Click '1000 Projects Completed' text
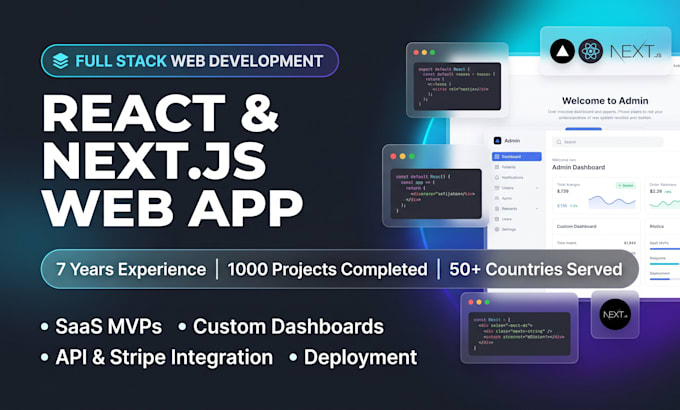The height and width of the screenshot is (410, 680). click(x=327, y=269)
